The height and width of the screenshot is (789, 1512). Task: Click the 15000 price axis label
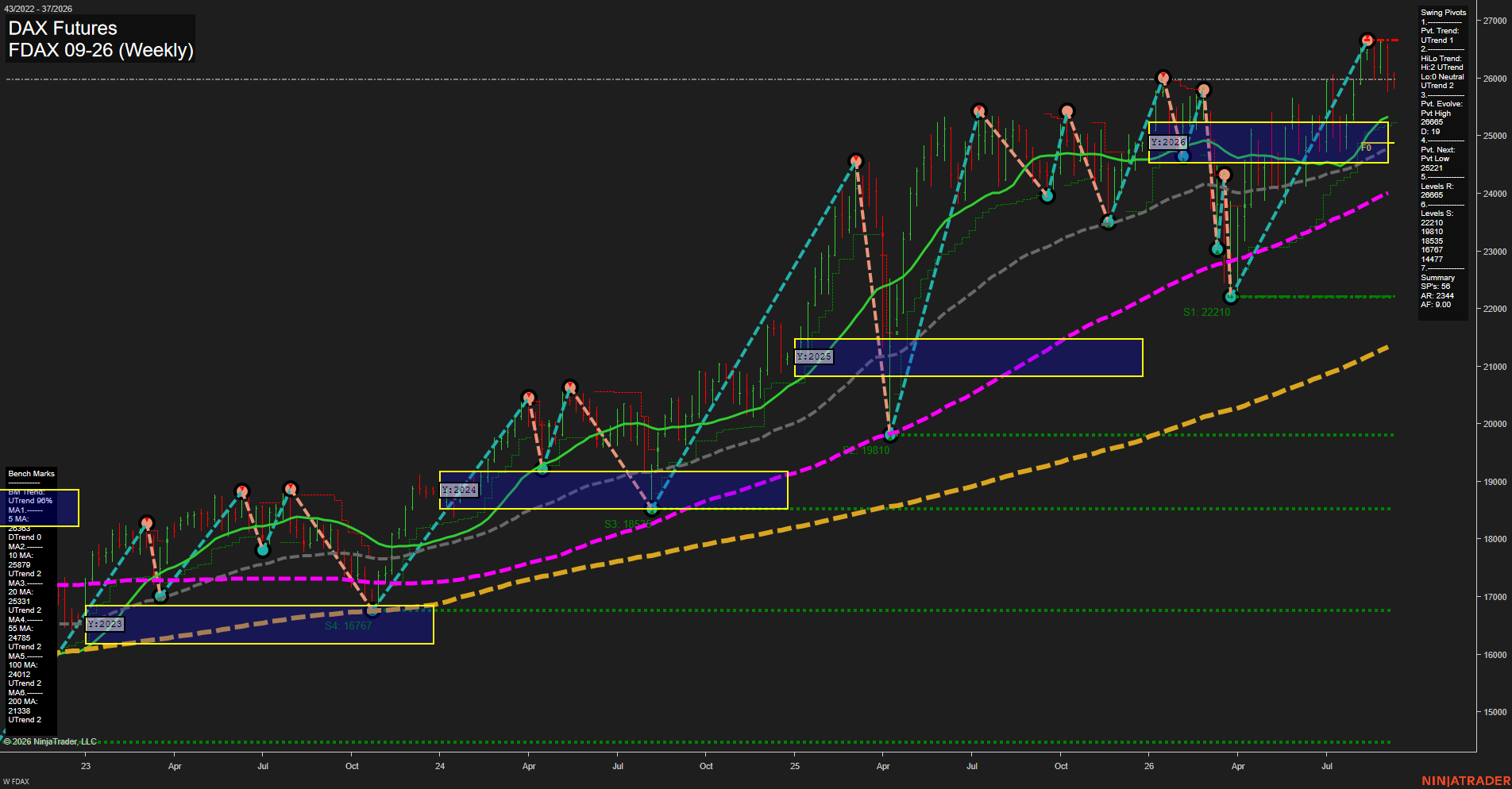(x=1495, y=712)
